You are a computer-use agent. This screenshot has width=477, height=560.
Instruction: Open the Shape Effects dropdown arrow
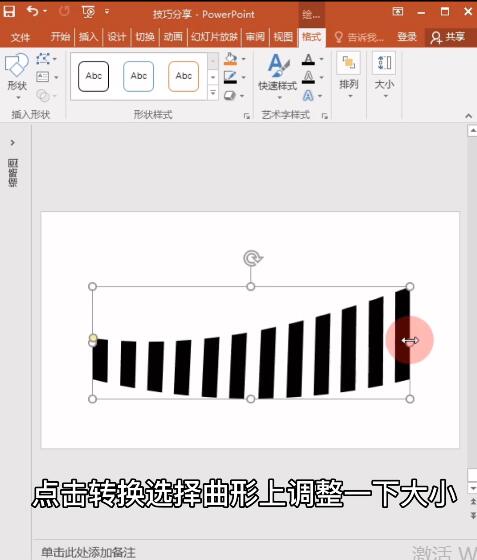[242, 96]
